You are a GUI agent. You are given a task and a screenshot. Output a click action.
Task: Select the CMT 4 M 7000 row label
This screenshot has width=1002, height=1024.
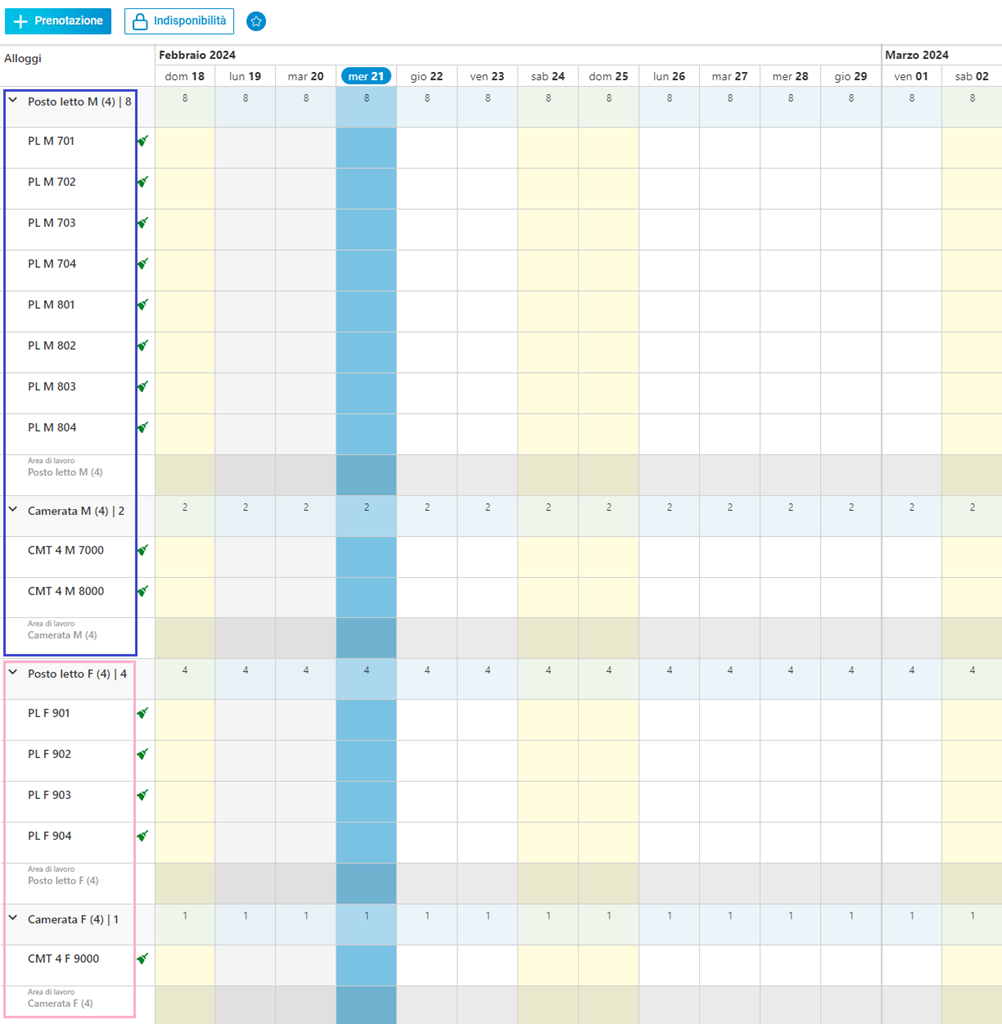click(x=65, y=551)
